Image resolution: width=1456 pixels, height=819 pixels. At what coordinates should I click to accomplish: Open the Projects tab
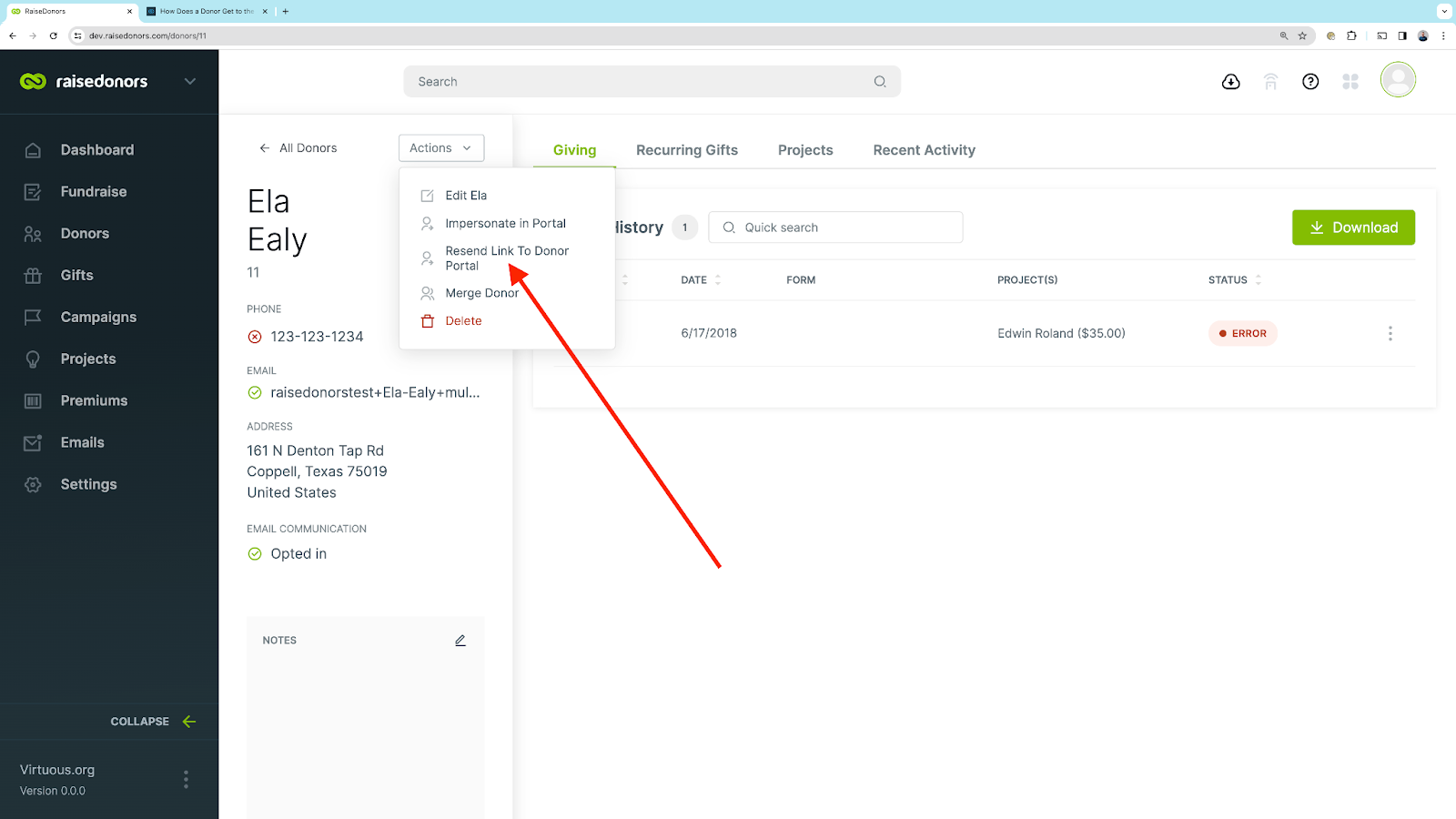[x=805, y=150]
